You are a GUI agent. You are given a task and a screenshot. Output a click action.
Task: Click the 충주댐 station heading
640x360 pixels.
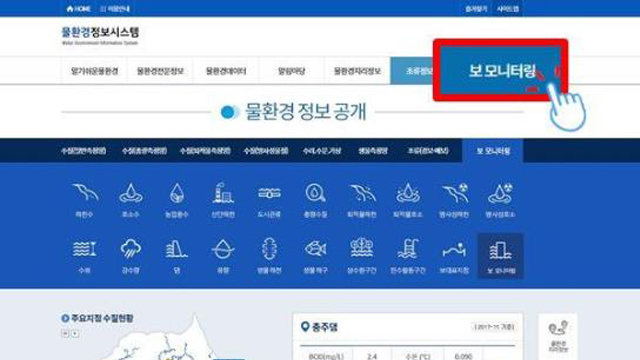tap(319, 327)
